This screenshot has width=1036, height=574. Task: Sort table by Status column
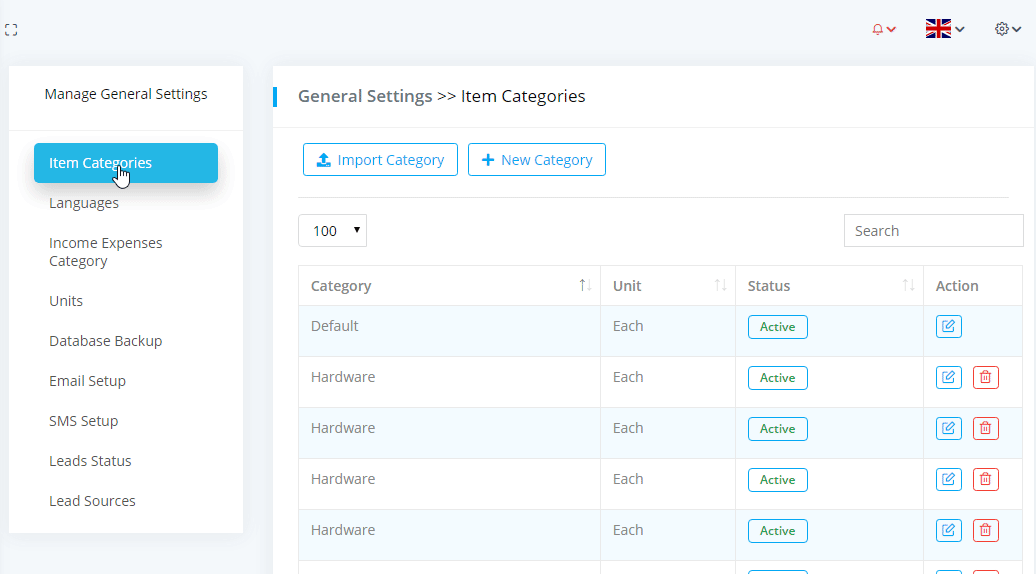pos(908,286)
